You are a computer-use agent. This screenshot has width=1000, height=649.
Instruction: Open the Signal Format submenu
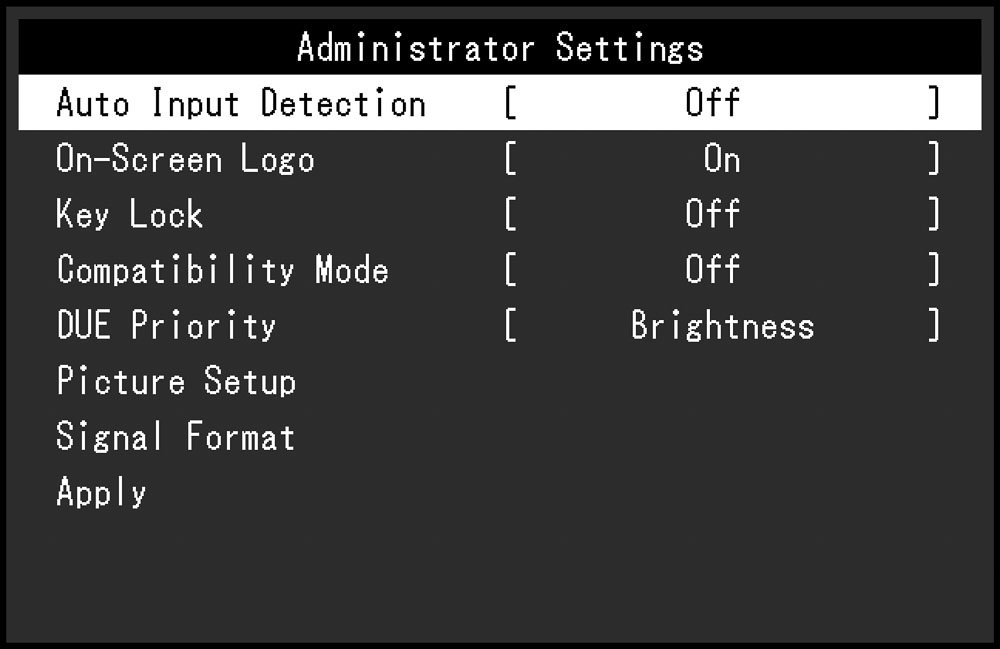pos(175,437)
